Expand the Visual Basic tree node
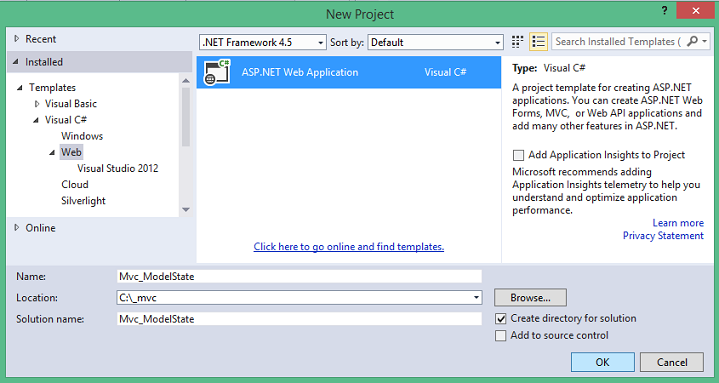Image resolution: width=719 pixels, height=383 pixels. (37, 104)
